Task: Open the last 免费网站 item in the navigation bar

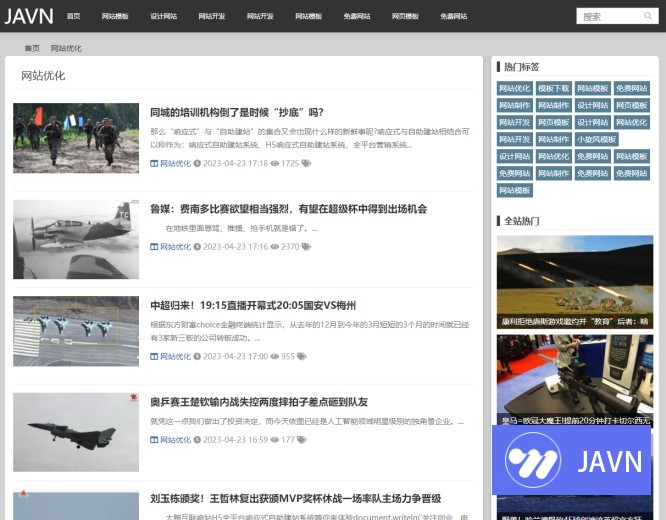Action: coord(454,16)
